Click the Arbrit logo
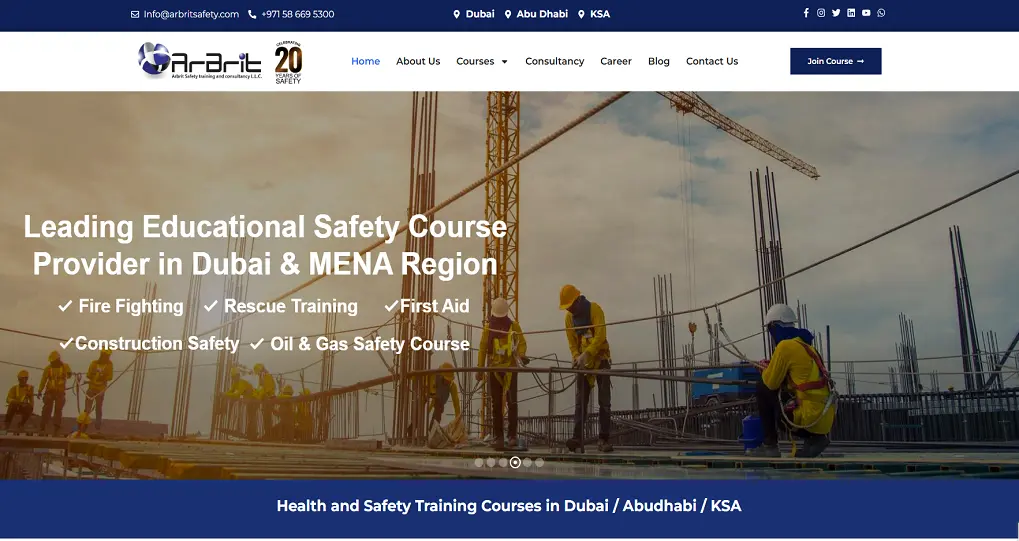1019x541 pixels. pyautogui.click(x=200, y=60)
